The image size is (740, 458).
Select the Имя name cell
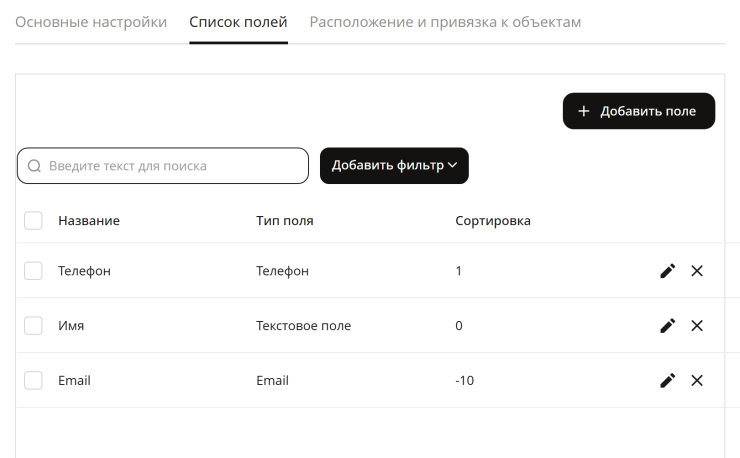point(71,326)
